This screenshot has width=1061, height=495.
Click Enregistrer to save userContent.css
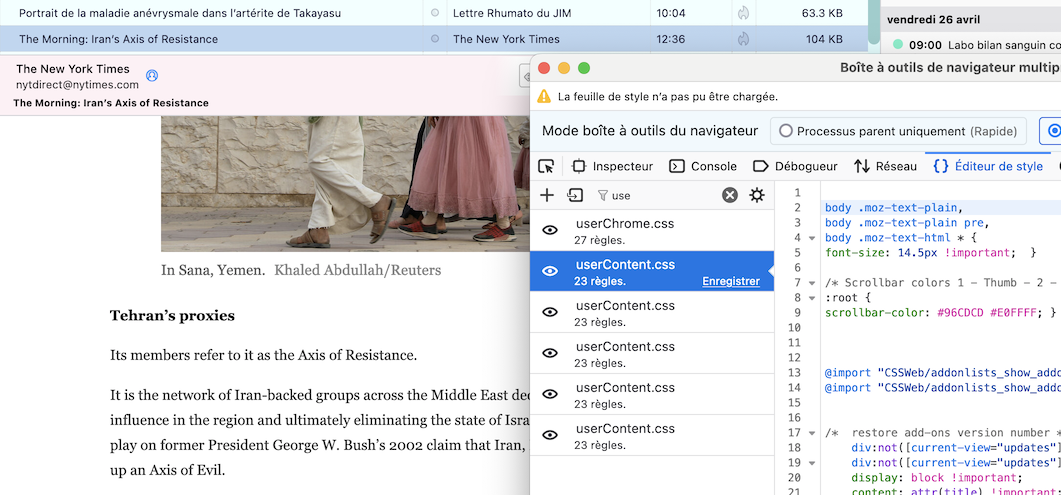[x=730, y=281]
